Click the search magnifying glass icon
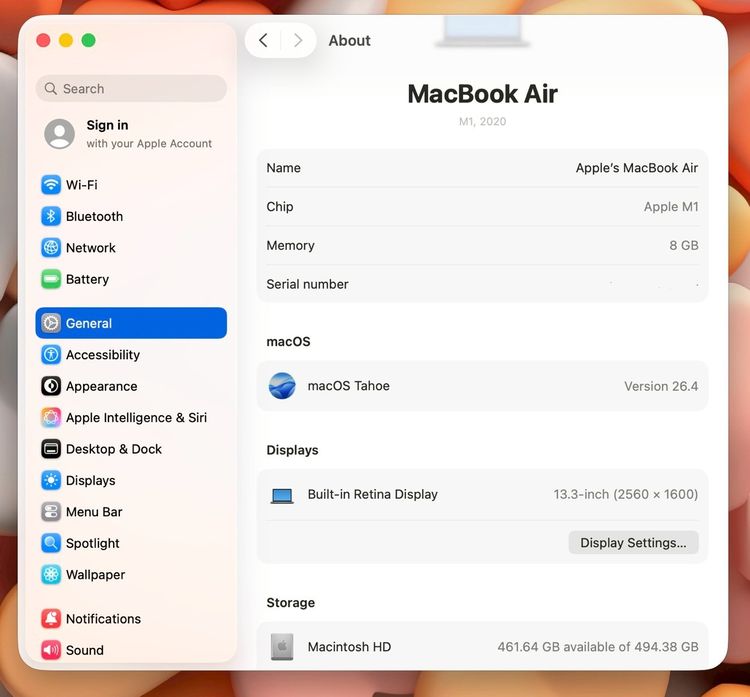 [x=51, y=89]
